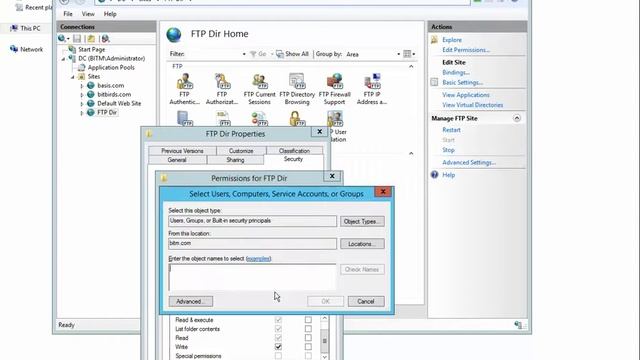Allow checkbox for List folder contents
Image resolution: width=640 pixels, height=360 pixels.
278,329
